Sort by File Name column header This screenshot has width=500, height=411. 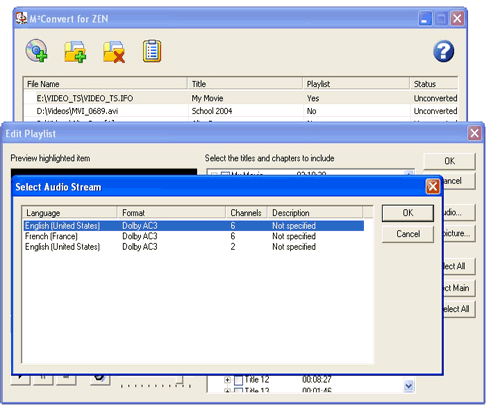coord(105,84)
